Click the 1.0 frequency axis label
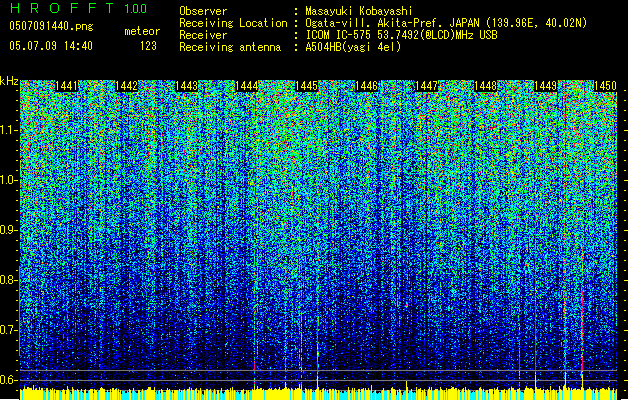Screen dimensions: 629x400 click(x=9, y=180)
